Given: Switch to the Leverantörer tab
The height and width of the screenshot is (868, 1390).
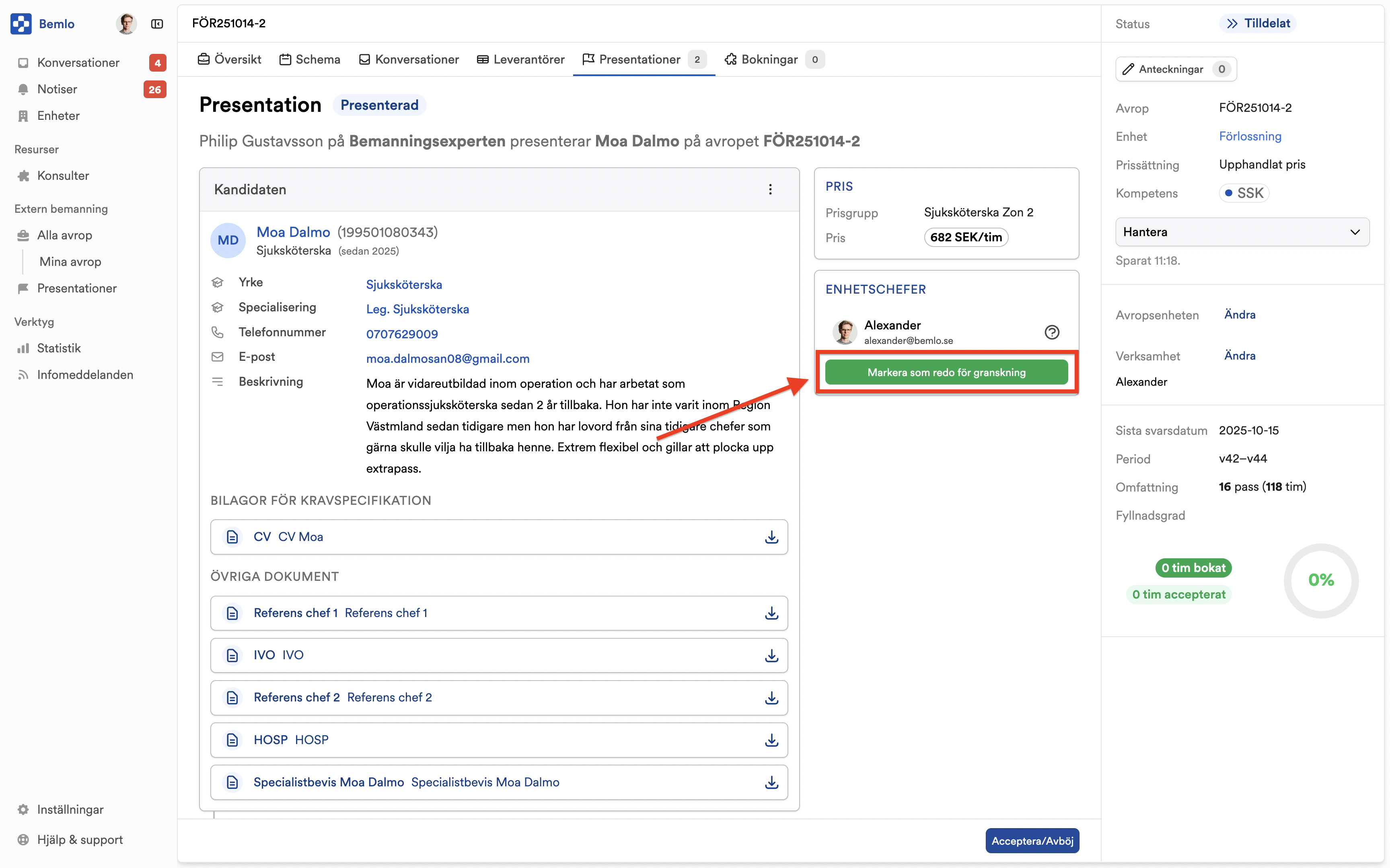Looking at the screenshot, I should (x=520, y=59).
